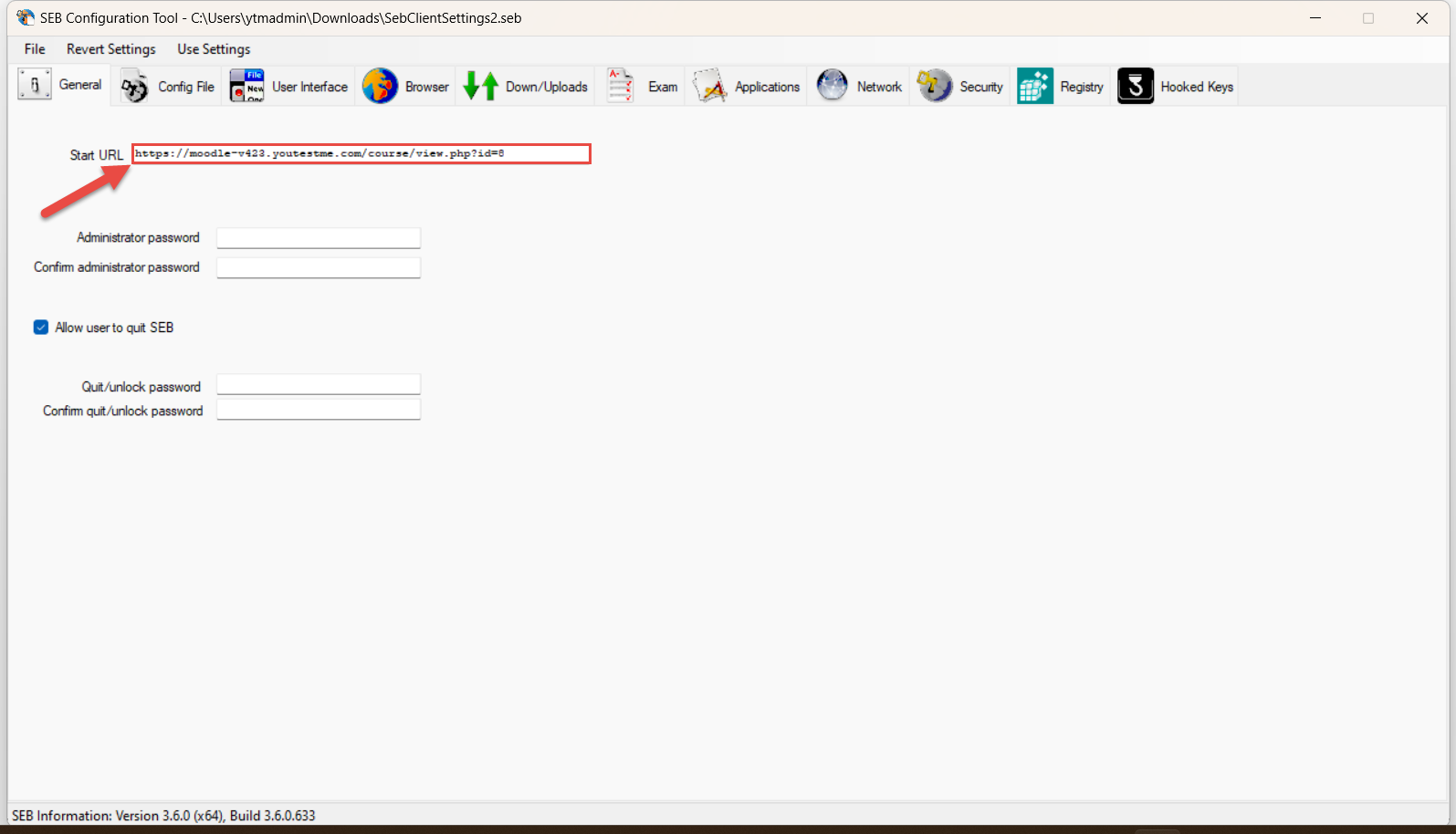Open the Use Settings menu
The width and height of the screenshot is (1456, 834).
point(214,49)
